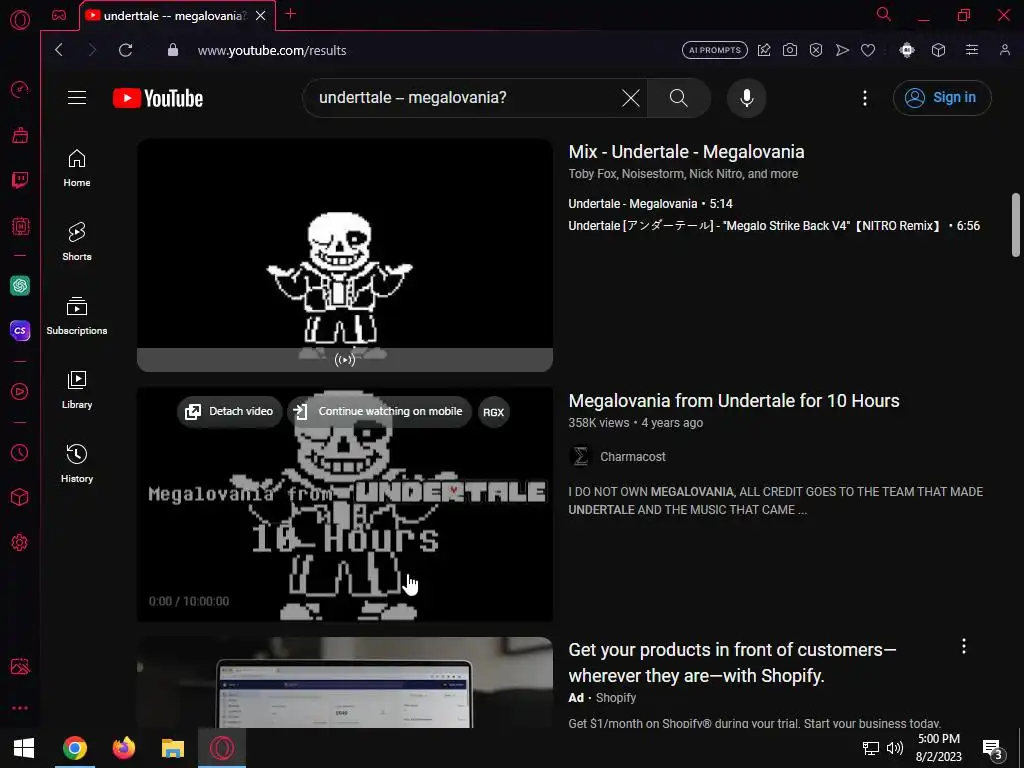
Task: Launch Chrome from taskbar
Action: click(x=74, y=748)
